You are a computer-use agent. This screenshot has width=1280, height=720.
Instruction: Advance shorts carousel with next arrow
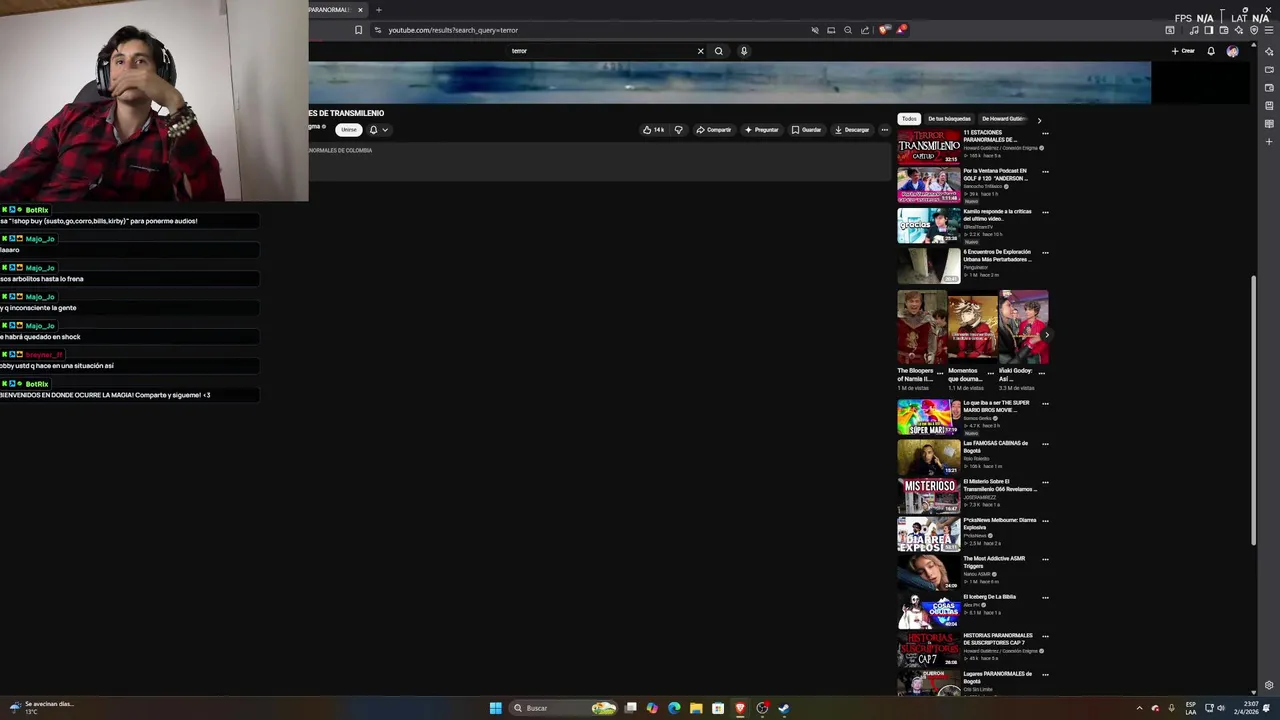(1046, 335)
